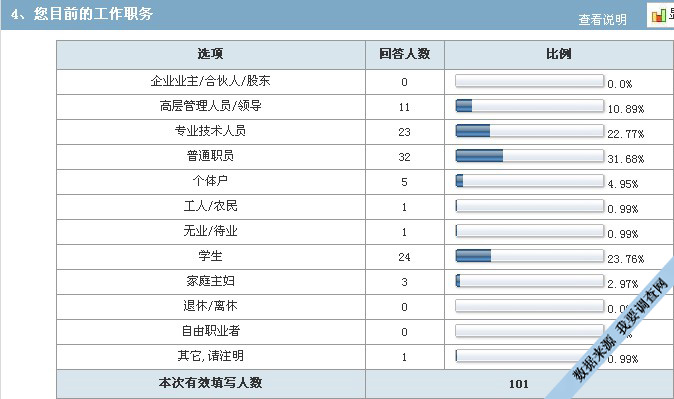Click the 家庭主妇 option label
674x399 pixels.
(x=211, y=281)
